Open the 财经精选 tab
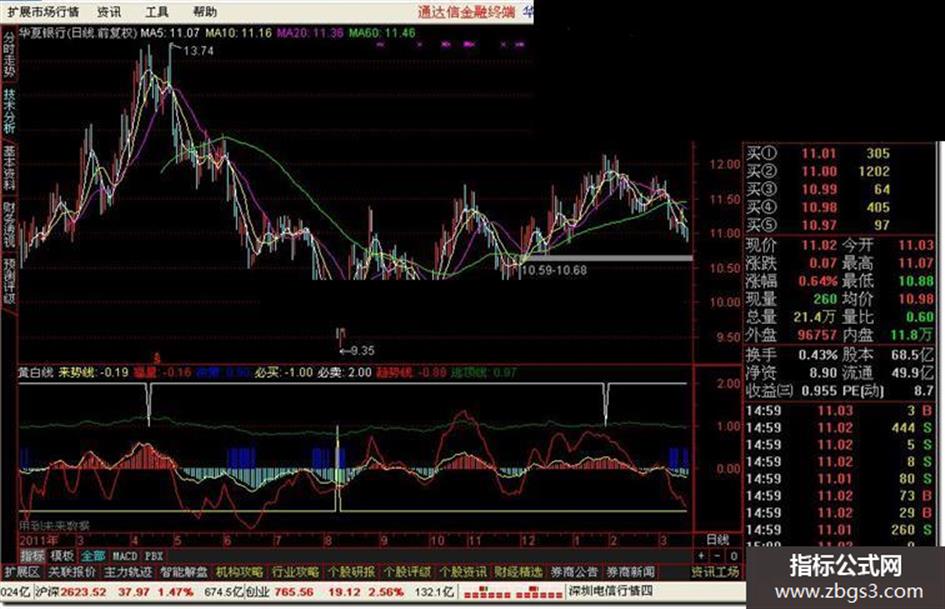Screen dimensions: 945x609 pos(518,572)
